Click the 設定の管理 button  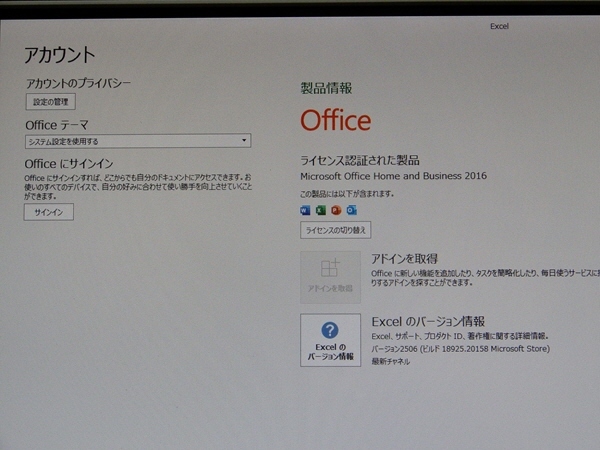51,102
